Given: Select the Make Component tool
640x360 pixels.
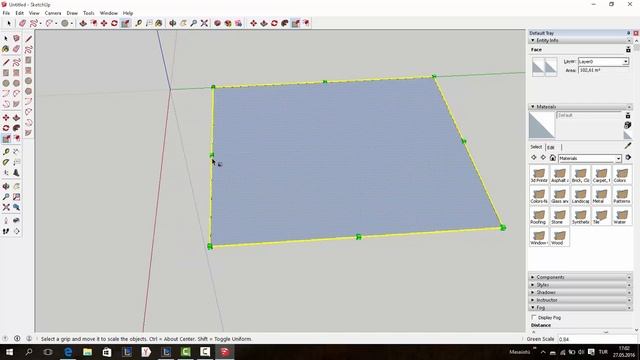Looking at the screenshot, I should point(16,38).
